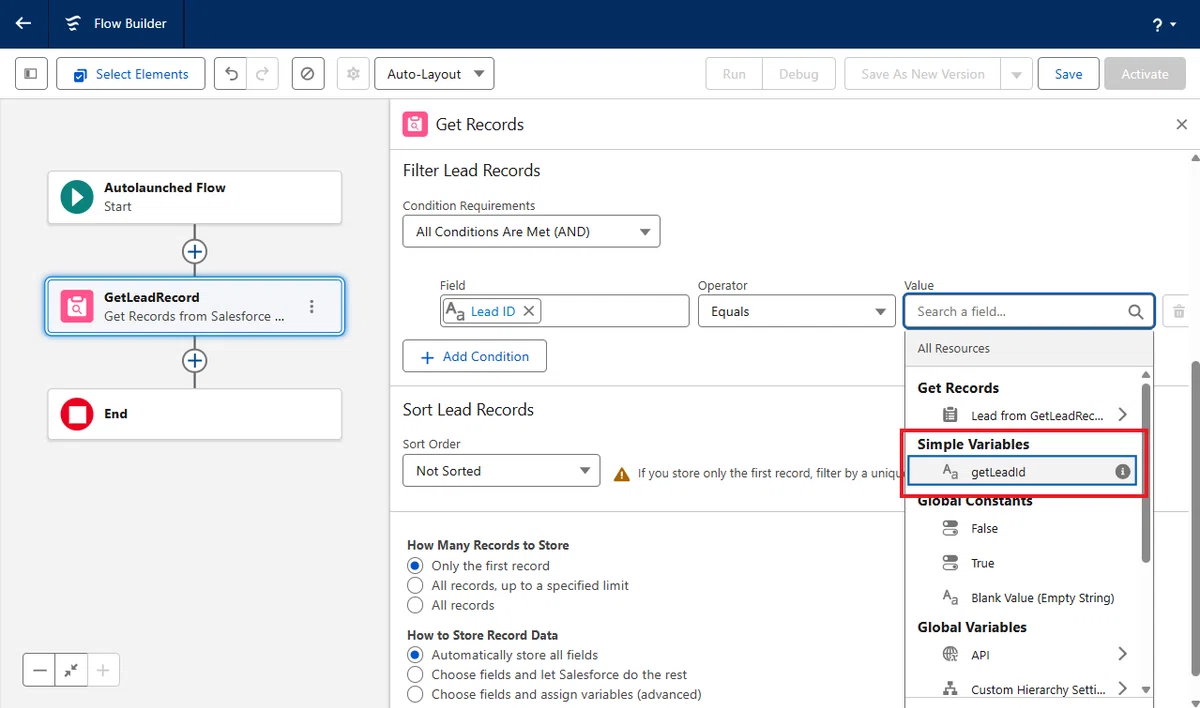
Task: Click the Select Elements button
Action: click(130, 74)
